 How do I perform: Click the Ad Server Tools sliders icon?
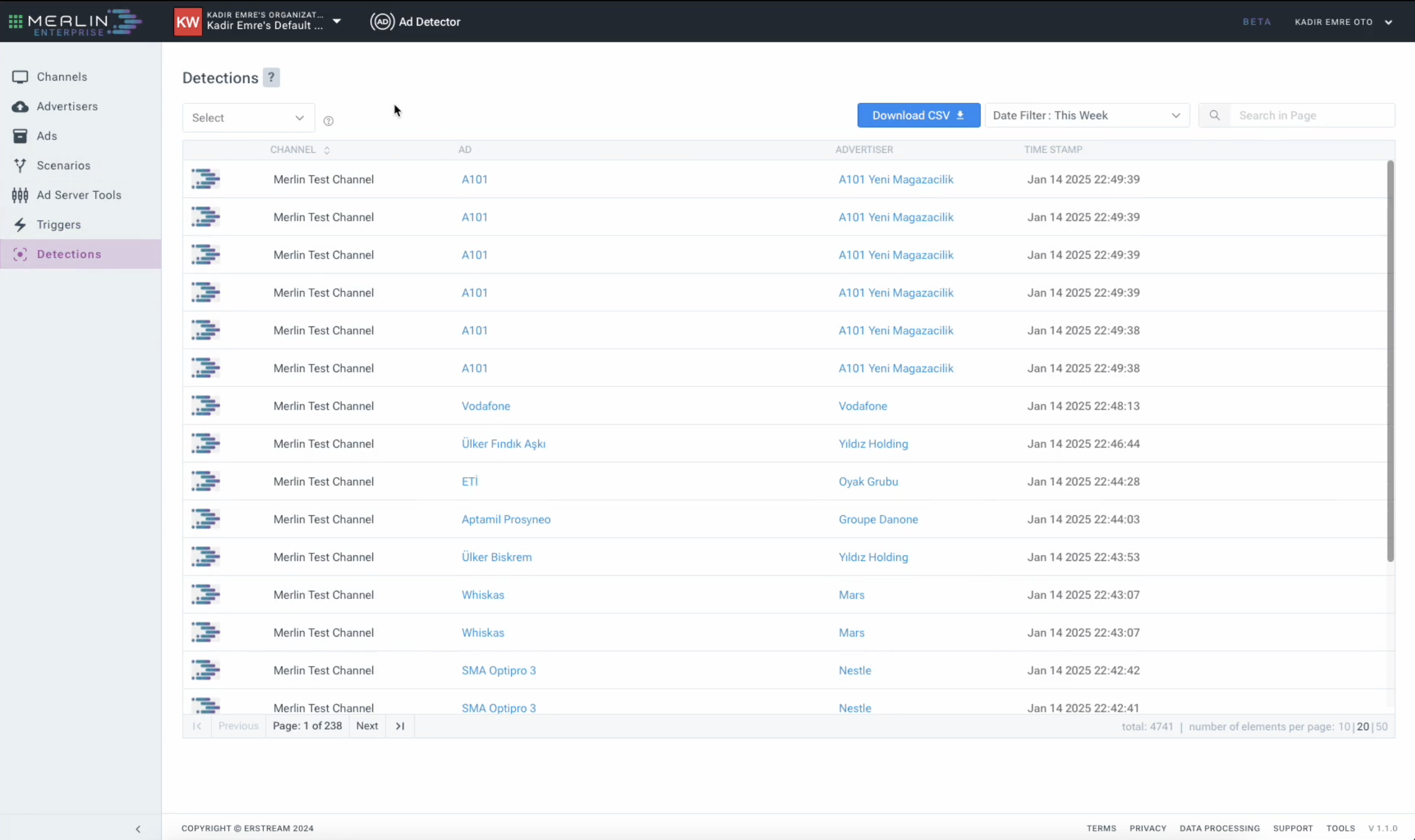[20, 195]
